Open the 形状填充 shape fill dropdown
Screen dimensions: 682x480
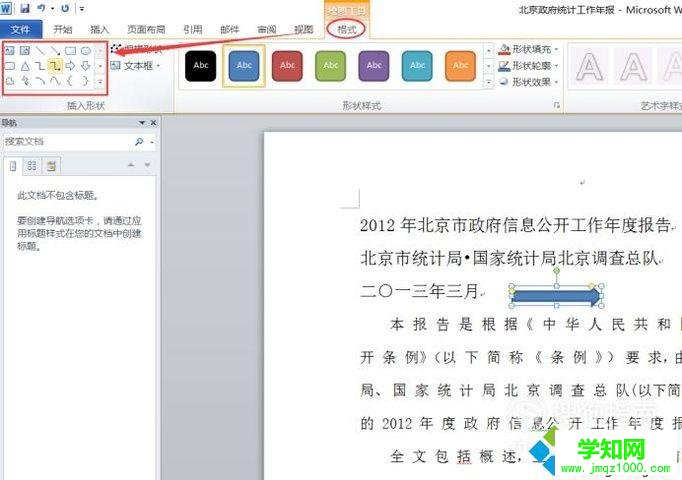click(557, 49)
